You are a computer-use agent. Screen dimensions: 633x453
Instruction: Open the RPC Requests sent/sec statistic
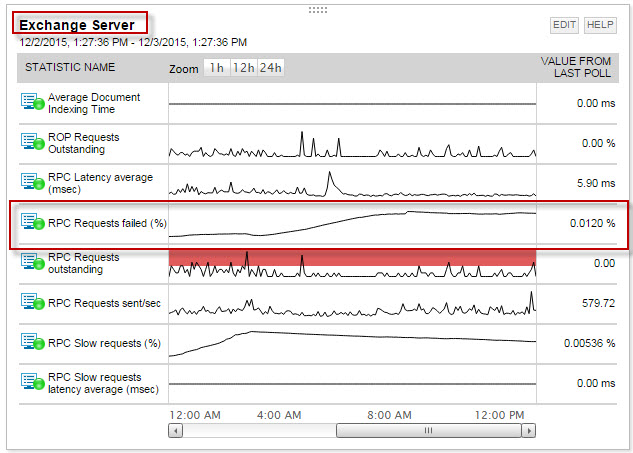tap(104, 303)
